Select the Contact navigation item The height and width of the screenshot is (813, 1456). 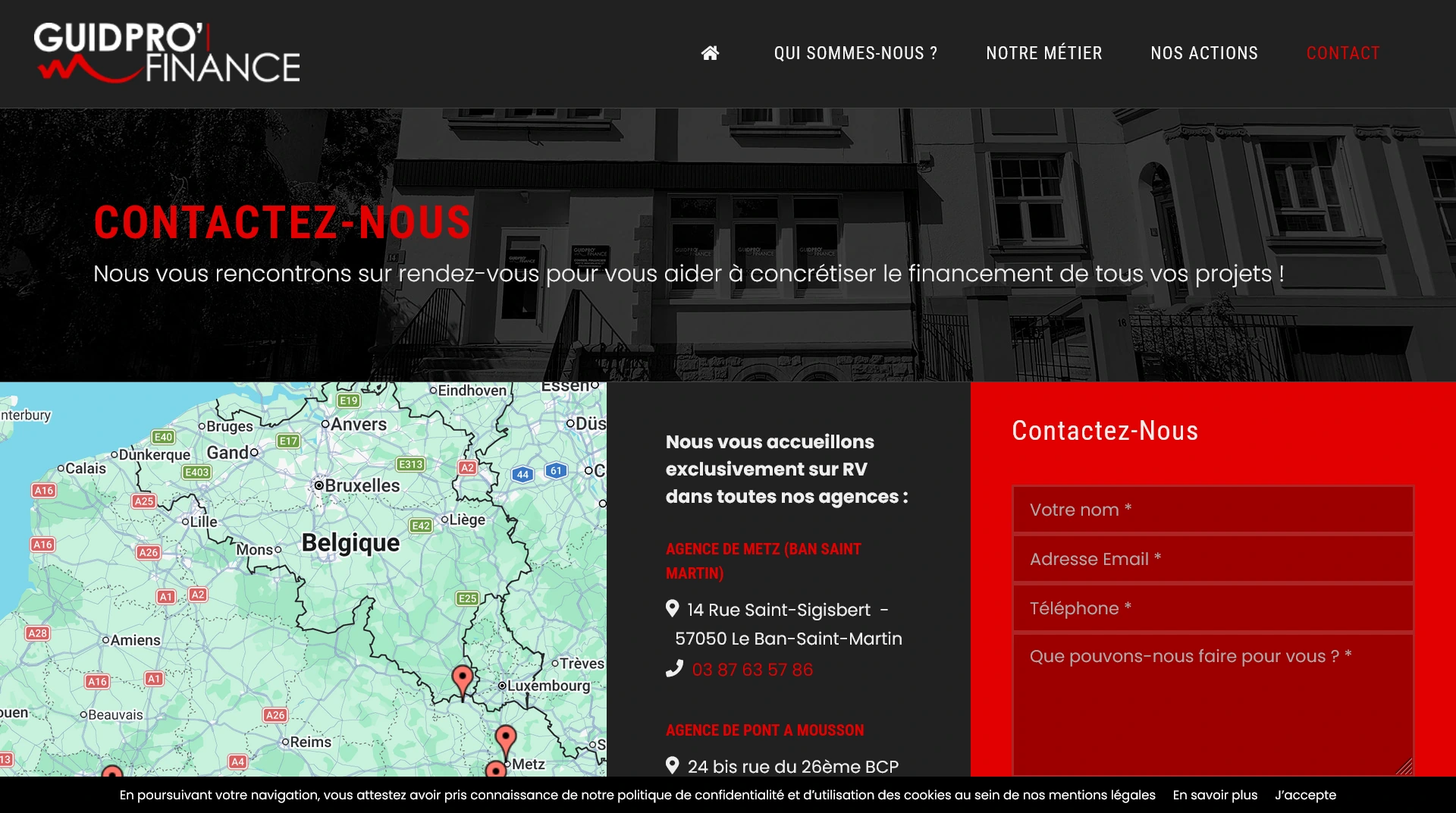click(1342, 53)
